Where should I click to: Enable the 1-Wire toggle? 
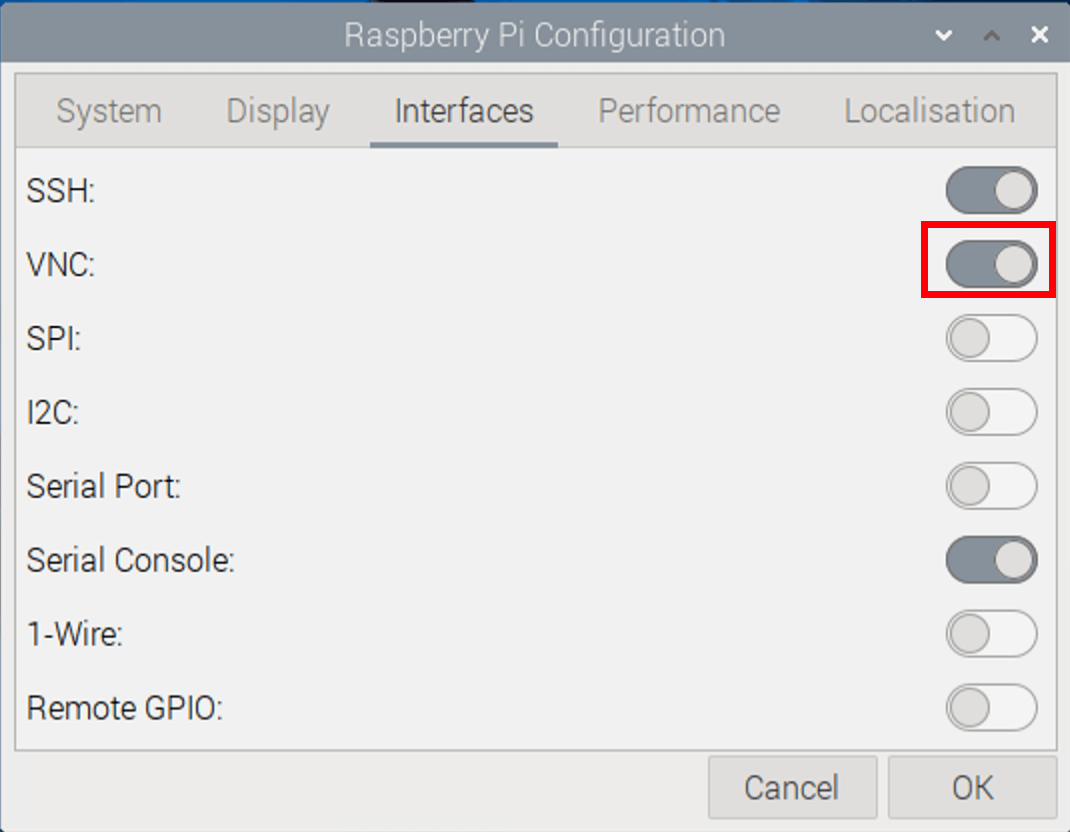pyautogui.click(x=991, y=633)
